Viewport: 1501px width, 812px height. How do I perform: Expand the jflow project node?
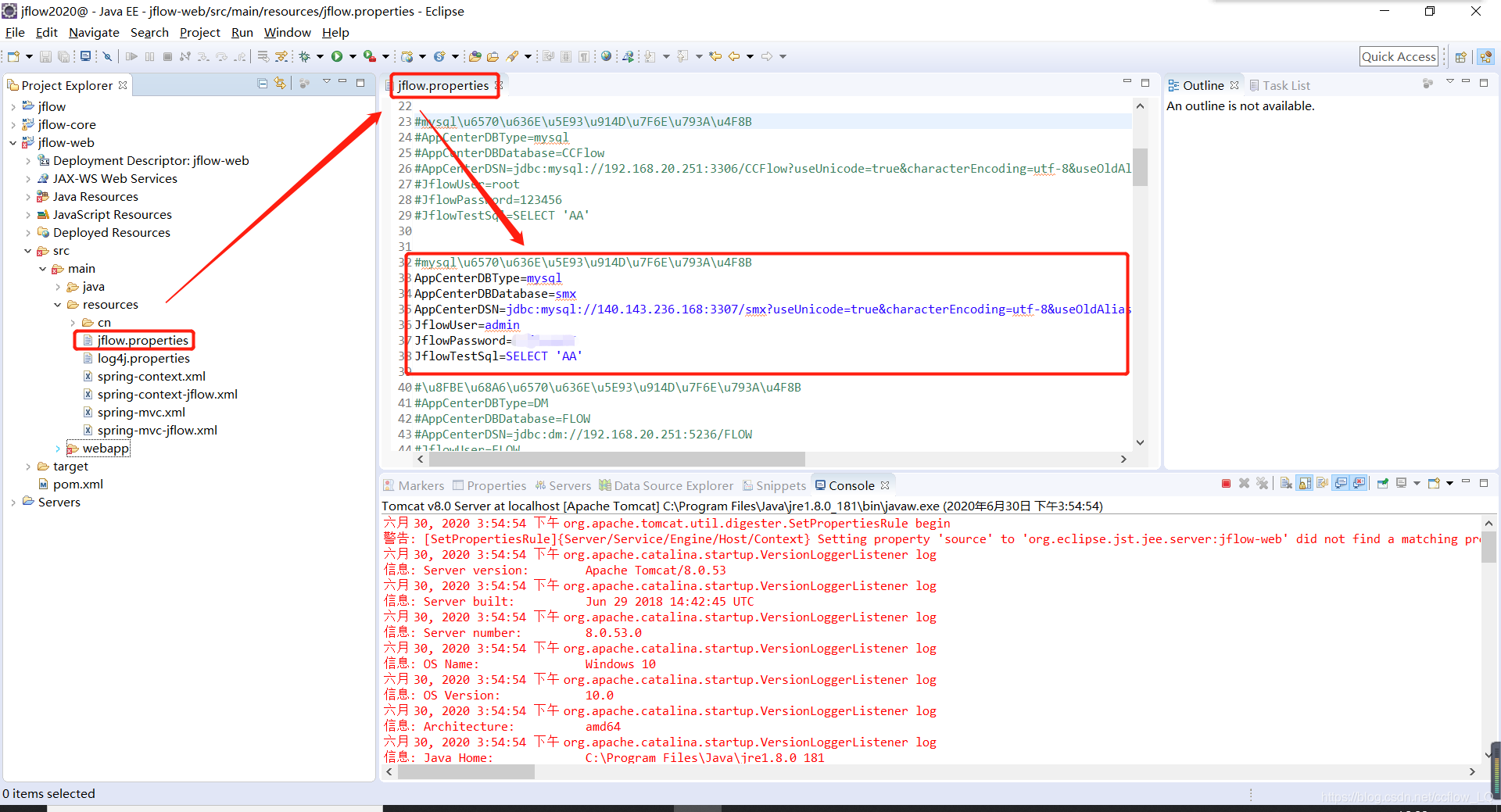coord(13,107)
